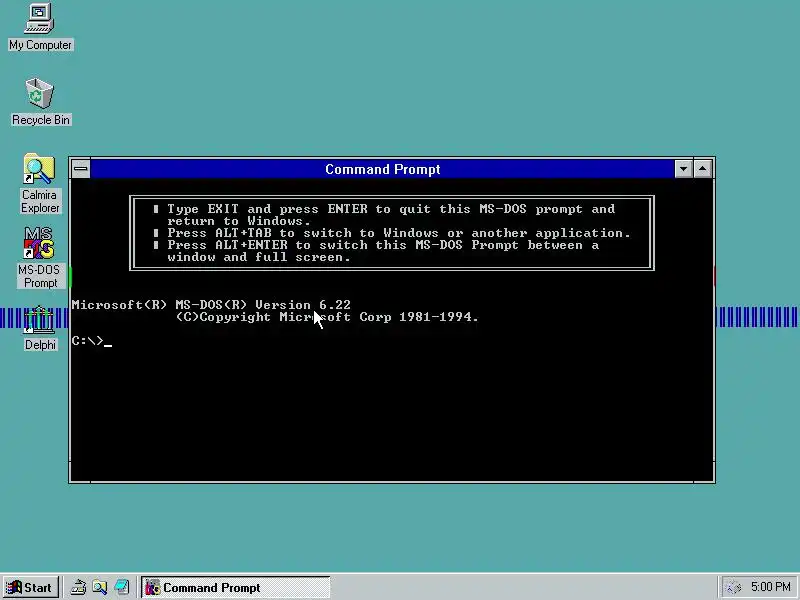The image size is (800, 600).
Task: Select the Recycle Bin icon
Action: point(40,102)
